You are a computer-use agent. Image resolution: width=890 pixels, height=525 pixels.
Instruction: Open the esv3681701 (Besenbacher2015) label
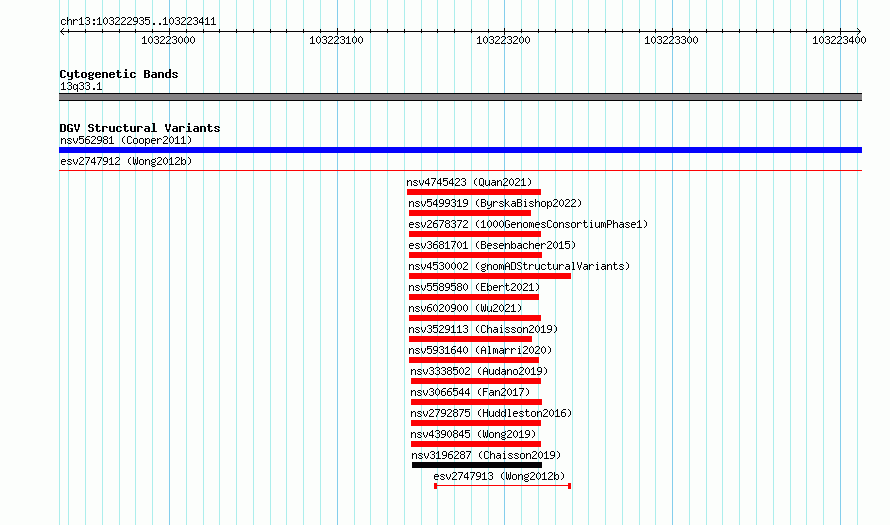tap(492, 245)
